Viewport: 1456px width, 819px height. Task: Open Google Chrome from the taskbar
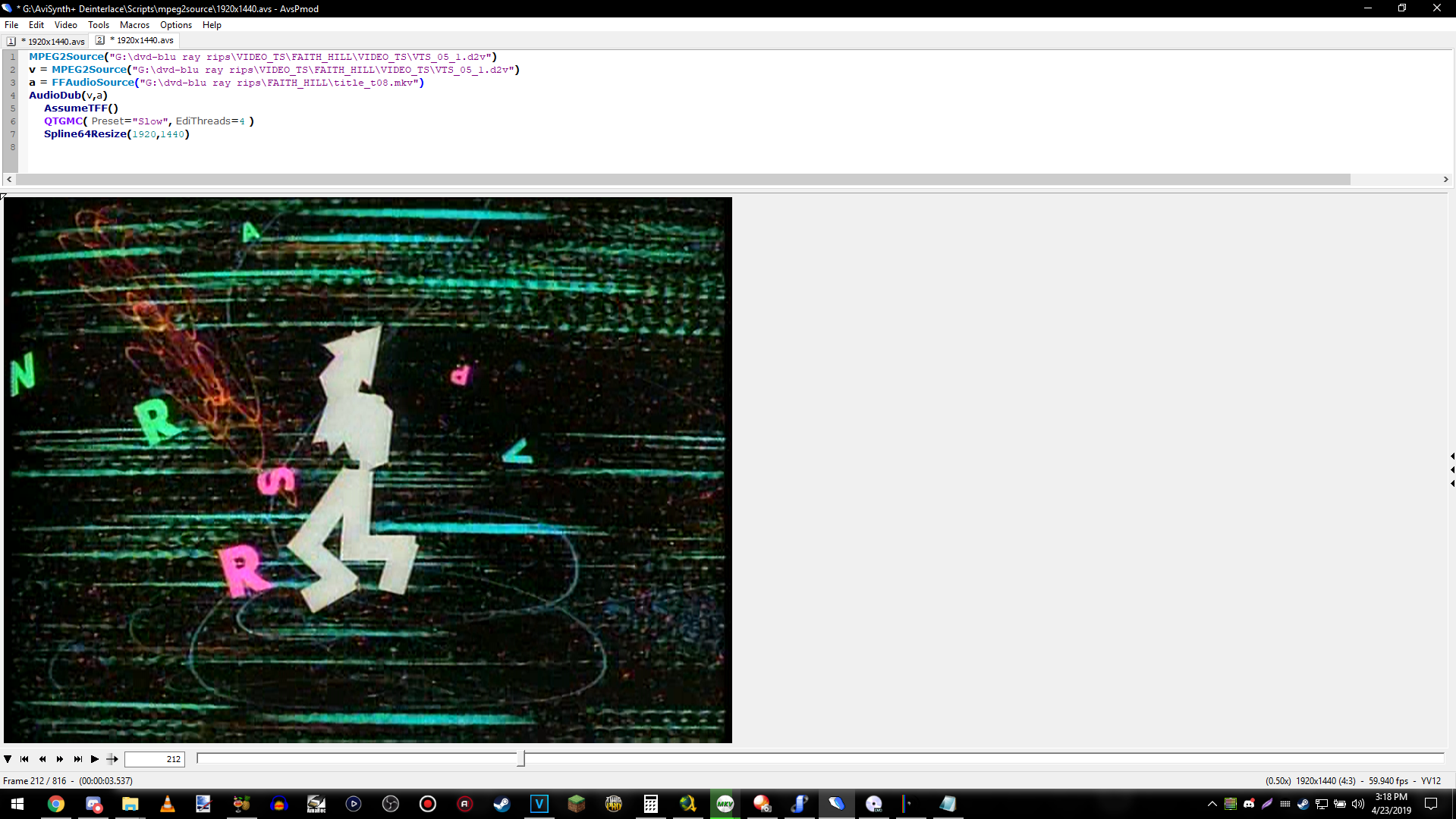(x=56, y=804)
